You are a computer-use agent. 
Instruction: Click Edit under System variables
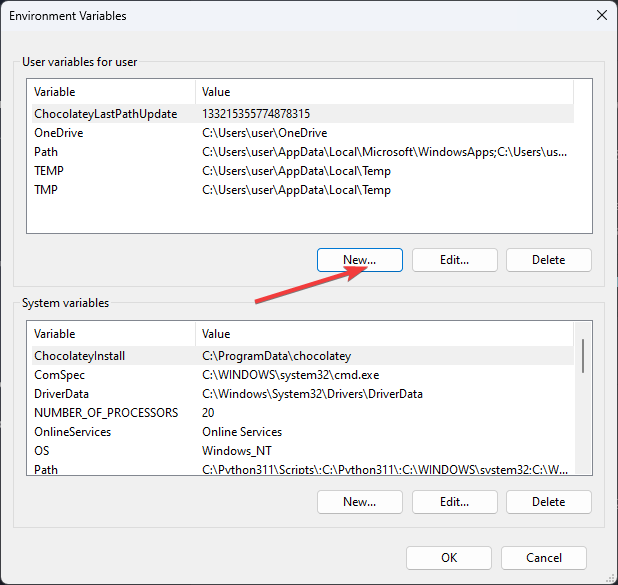[454, 502]
